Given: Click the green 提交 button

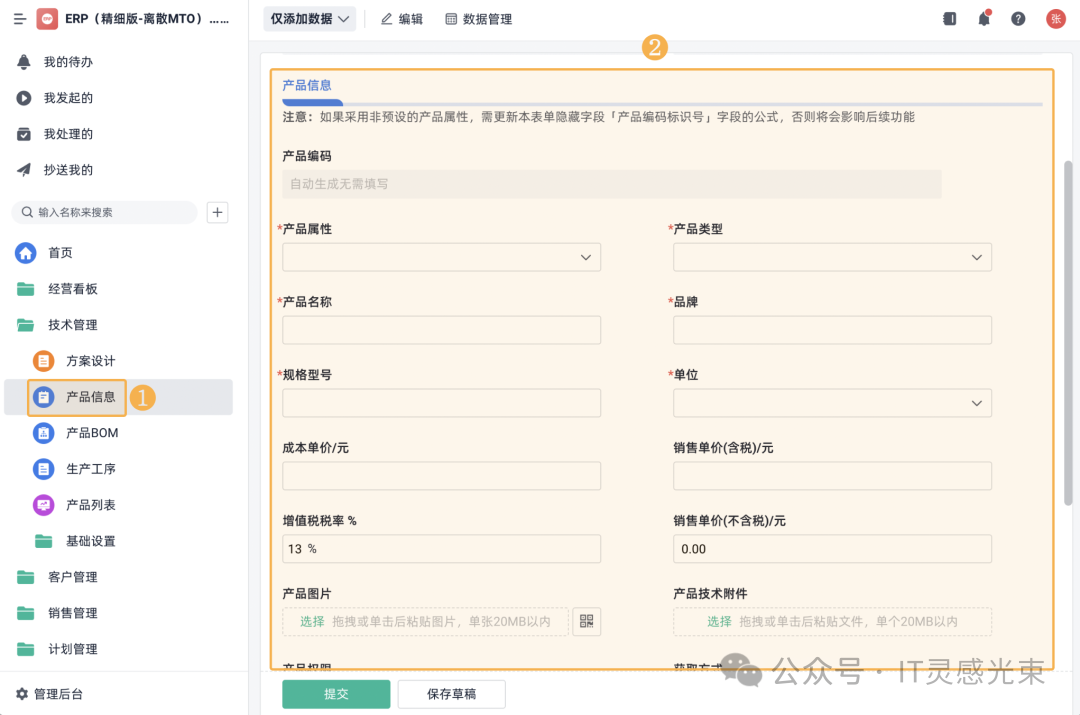Looking at the screenshot, I should coord(336,694).
